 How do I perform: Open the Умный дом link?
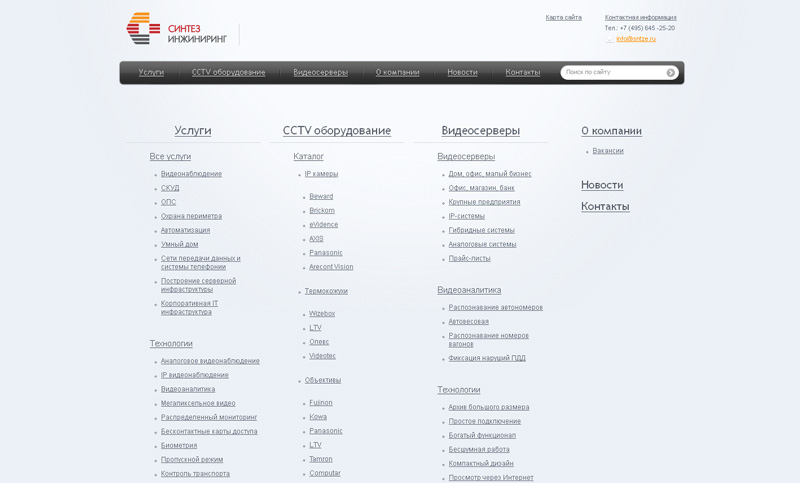click(180, 244)
